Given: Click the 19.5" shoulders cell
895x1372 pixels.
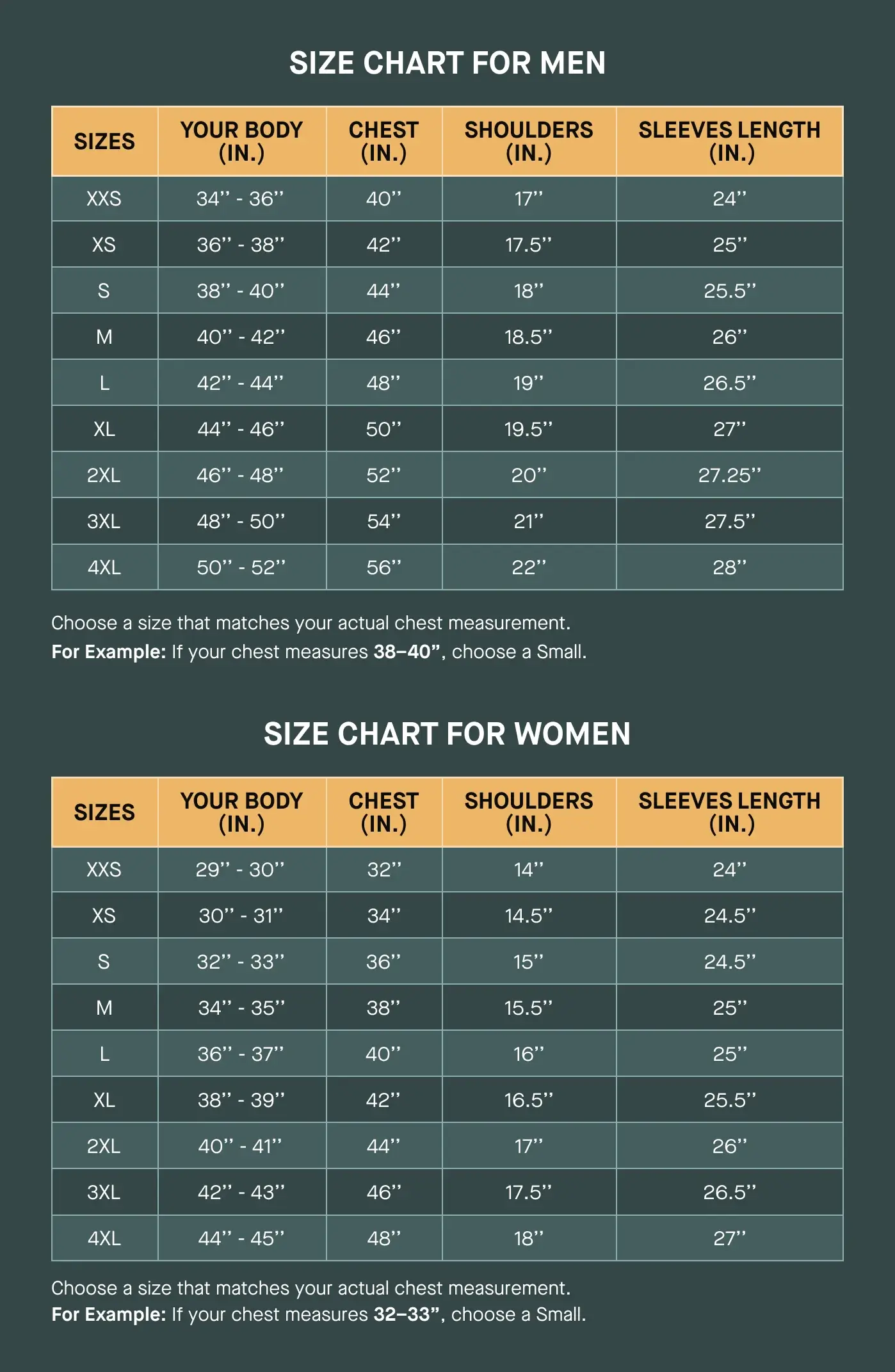Looking at the screenshot, I should [x=528, y=429].
